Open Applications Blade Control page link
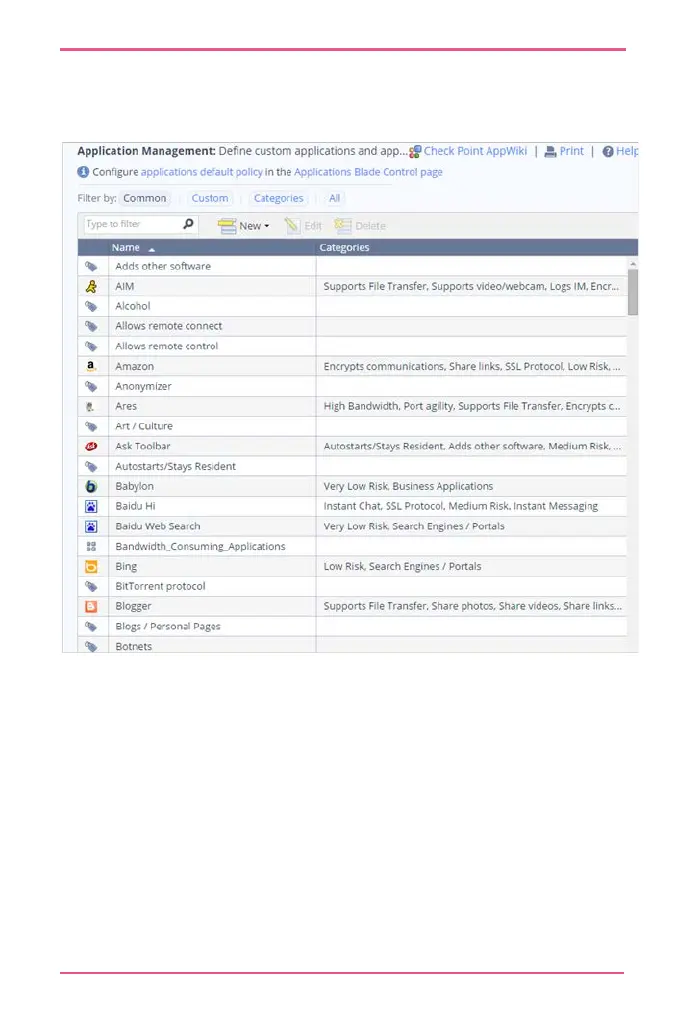Image resolution: width=680 pixels, height=1021 pixels. click(368, 172)
